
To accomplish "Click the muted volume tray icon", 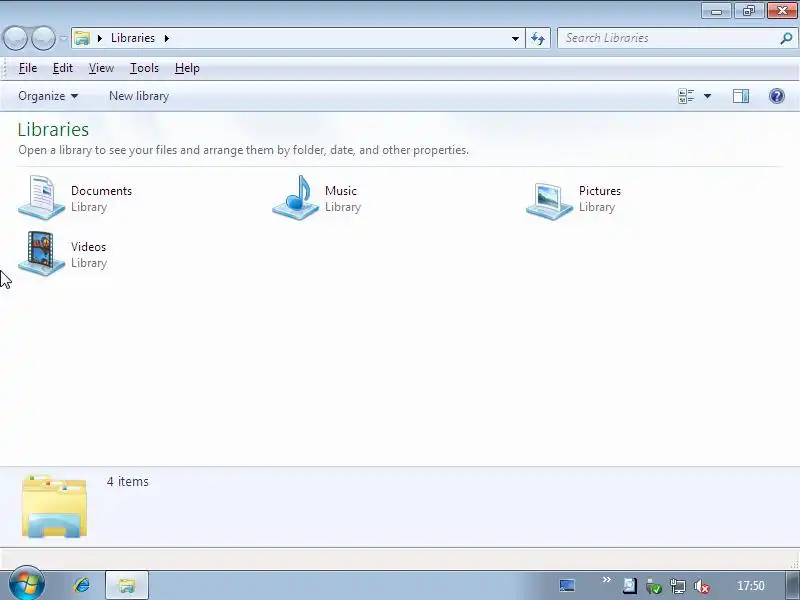I will (702, 587).
